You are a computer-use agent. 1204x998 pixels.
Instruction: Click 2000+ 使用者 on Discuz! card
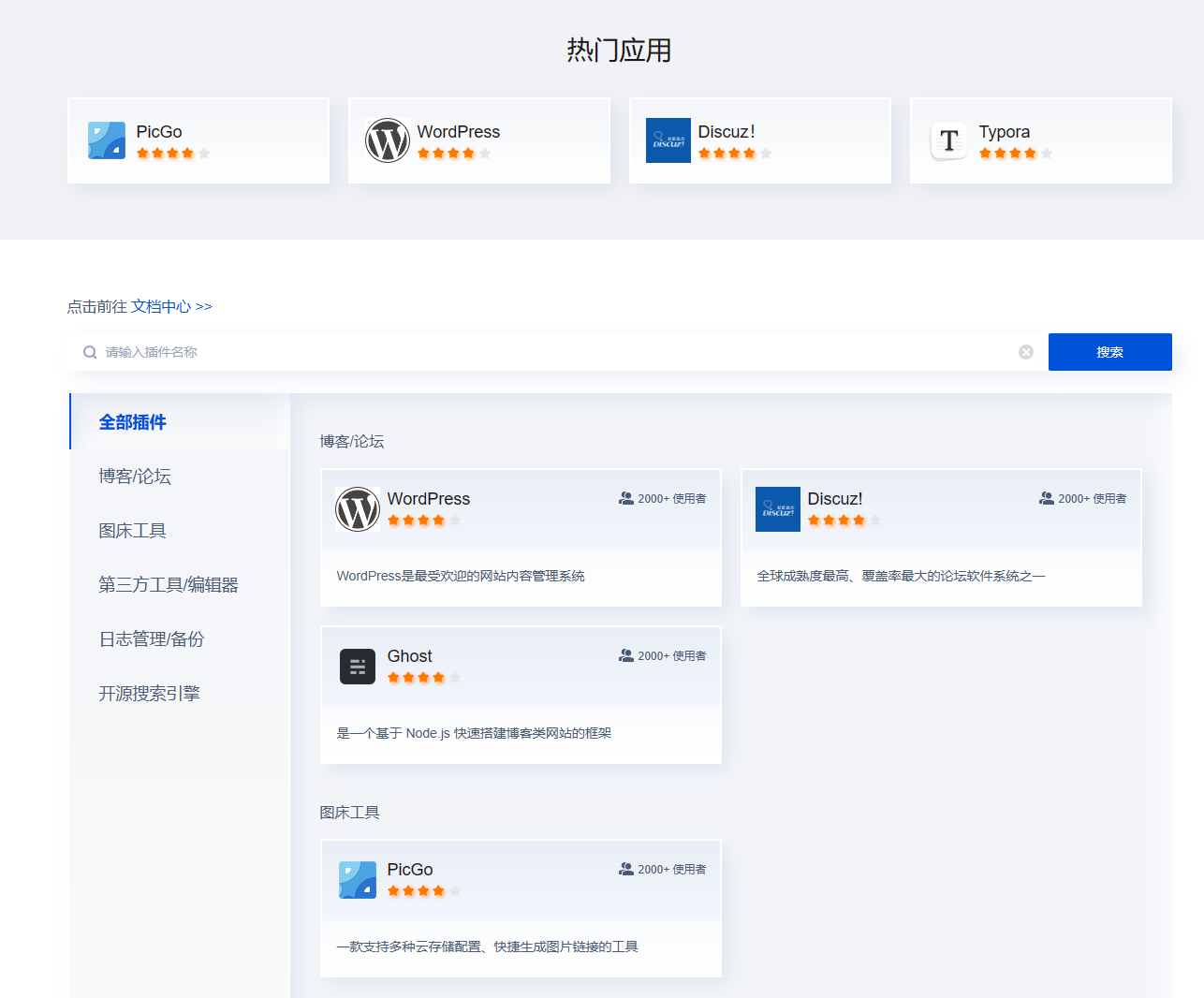tap(1093, 498)
